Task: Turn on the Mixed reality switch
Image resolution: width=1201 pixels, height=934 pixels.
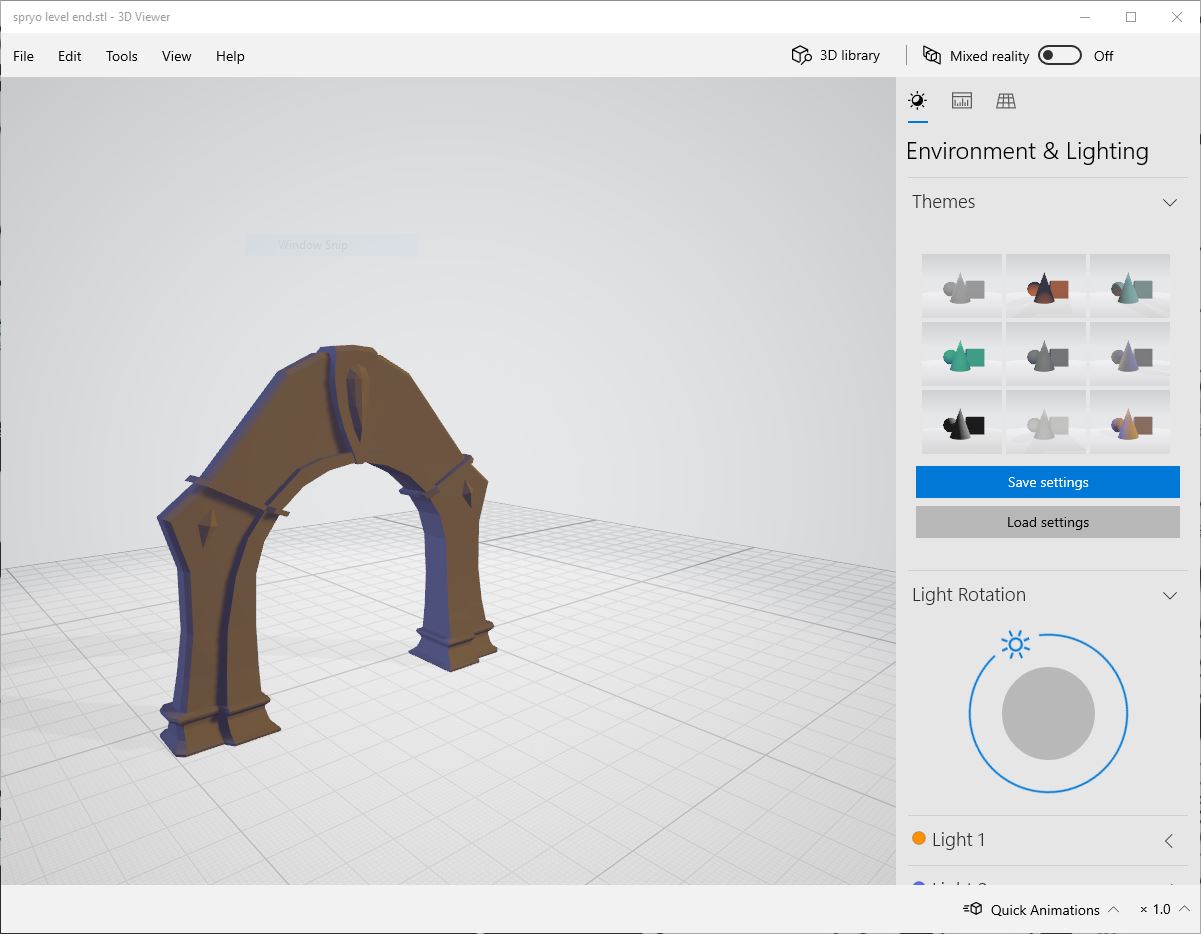Action: [x=1060, y=55]
